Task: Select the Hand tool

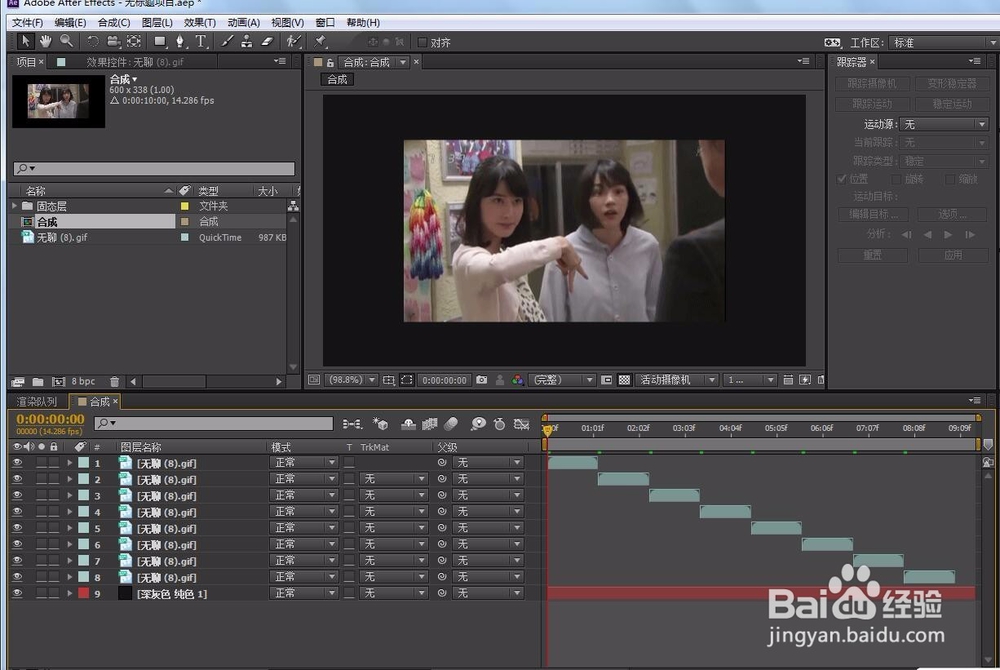Action: [45, 41]
